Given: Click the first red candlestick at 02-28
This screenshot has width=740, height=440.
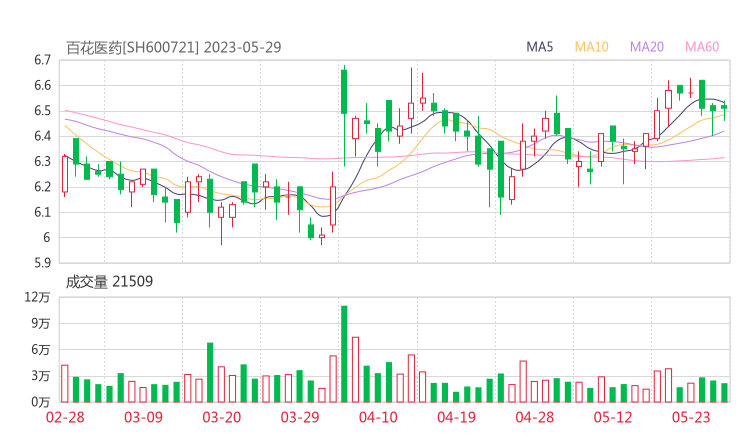Looking at the screenshot, I should click(65, 174).
